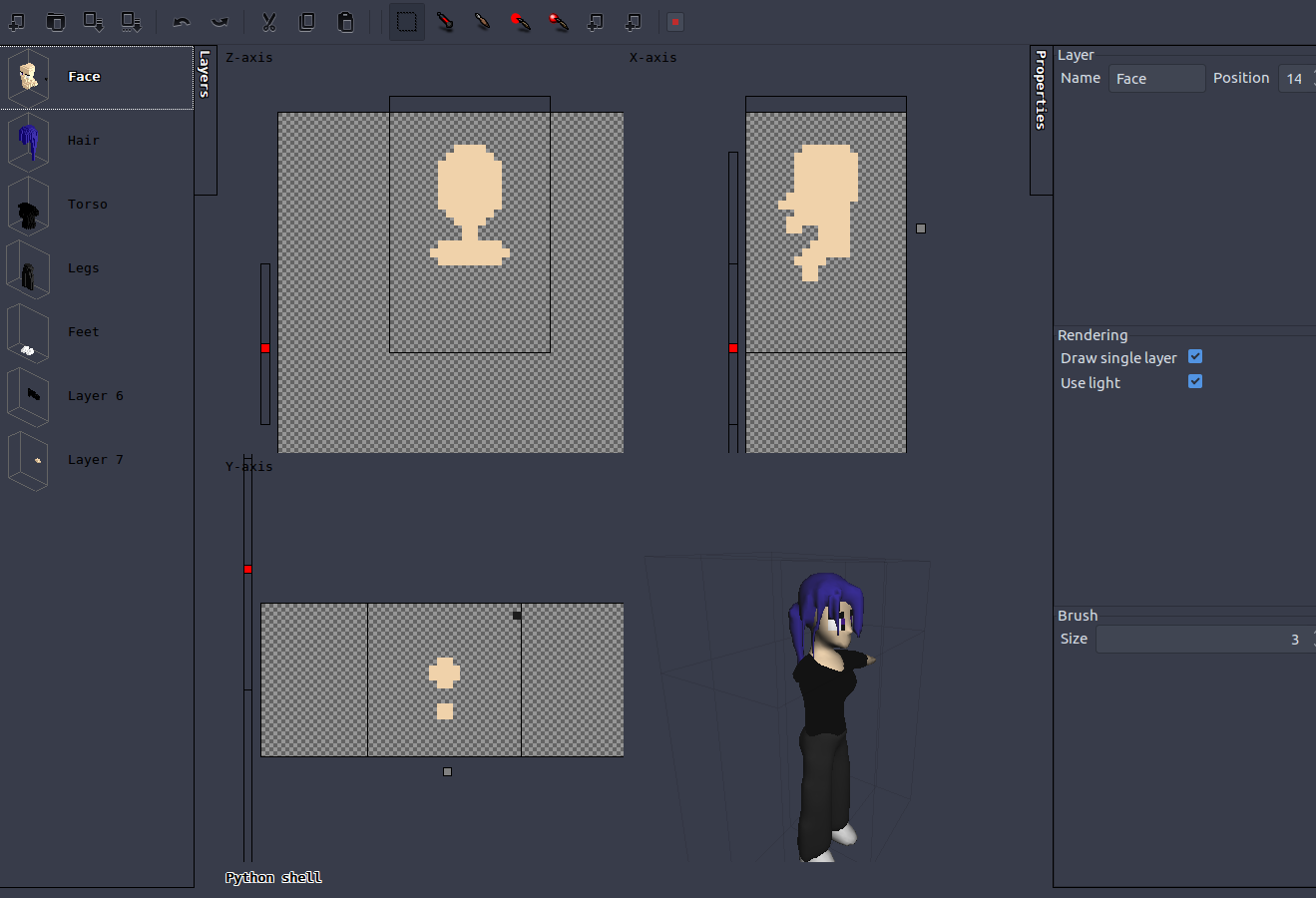Click the Torso layer thumbnail
The image size is (1316, 898).
tap(28, 205)
